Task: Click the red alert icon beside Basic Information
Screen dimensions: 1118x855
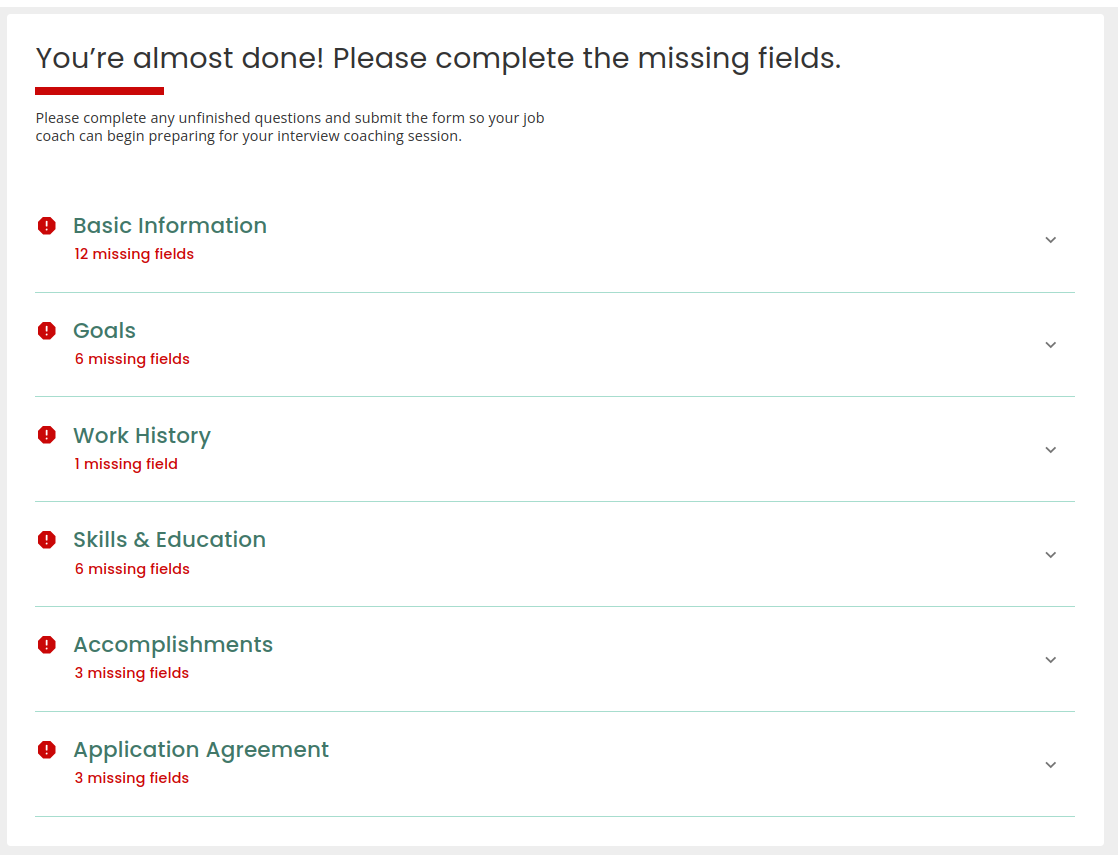Action: coord(46,226)
